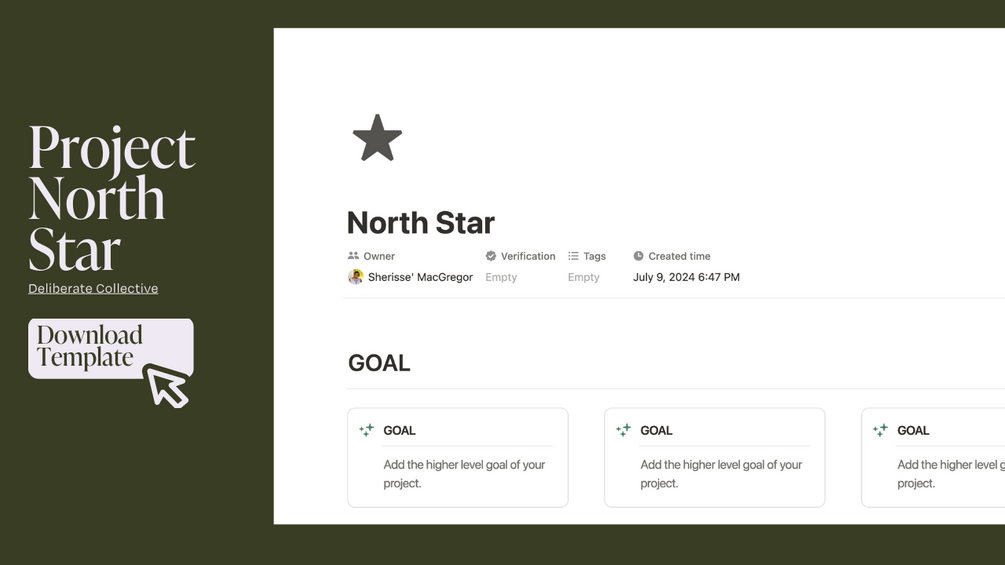
Task: Click the Owner people icon
Action: (353, 256)
